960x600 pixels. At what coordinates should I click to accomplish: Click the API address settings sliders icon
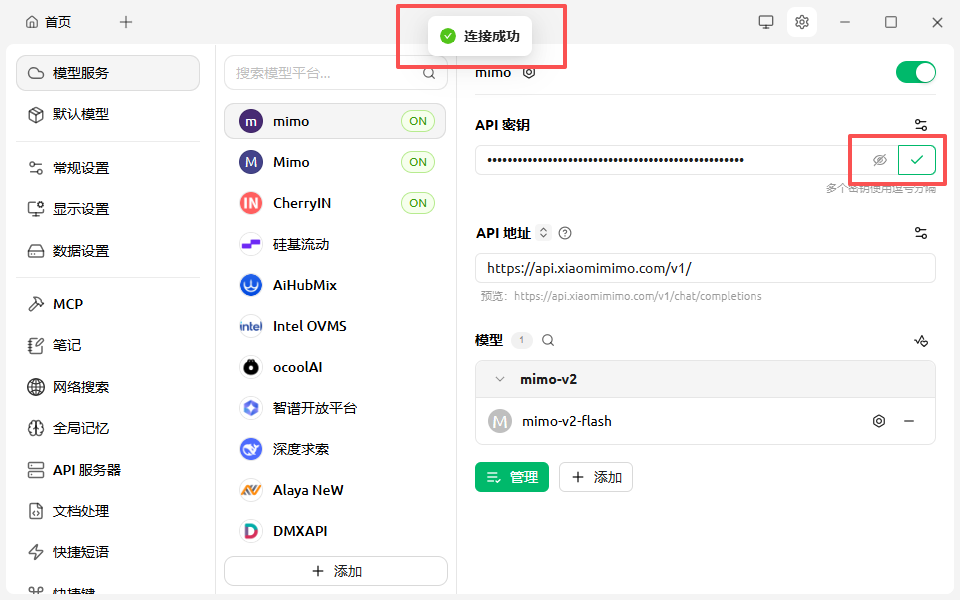(921, 233)
